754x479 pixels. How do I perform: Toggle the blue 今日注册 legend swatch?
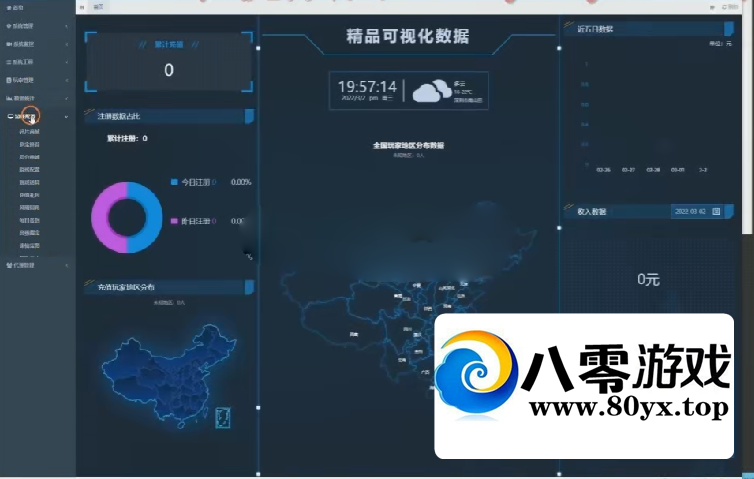[174, 182]
